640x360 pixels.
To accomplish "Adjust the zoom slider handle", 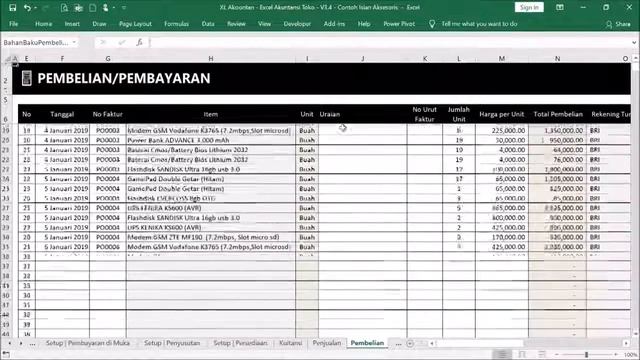I will (x=586, y=354).
